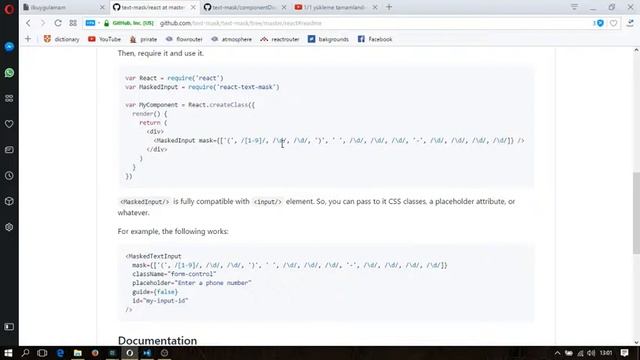
Task: Click the guide={false} code line
Action: (x=155, y=292)
